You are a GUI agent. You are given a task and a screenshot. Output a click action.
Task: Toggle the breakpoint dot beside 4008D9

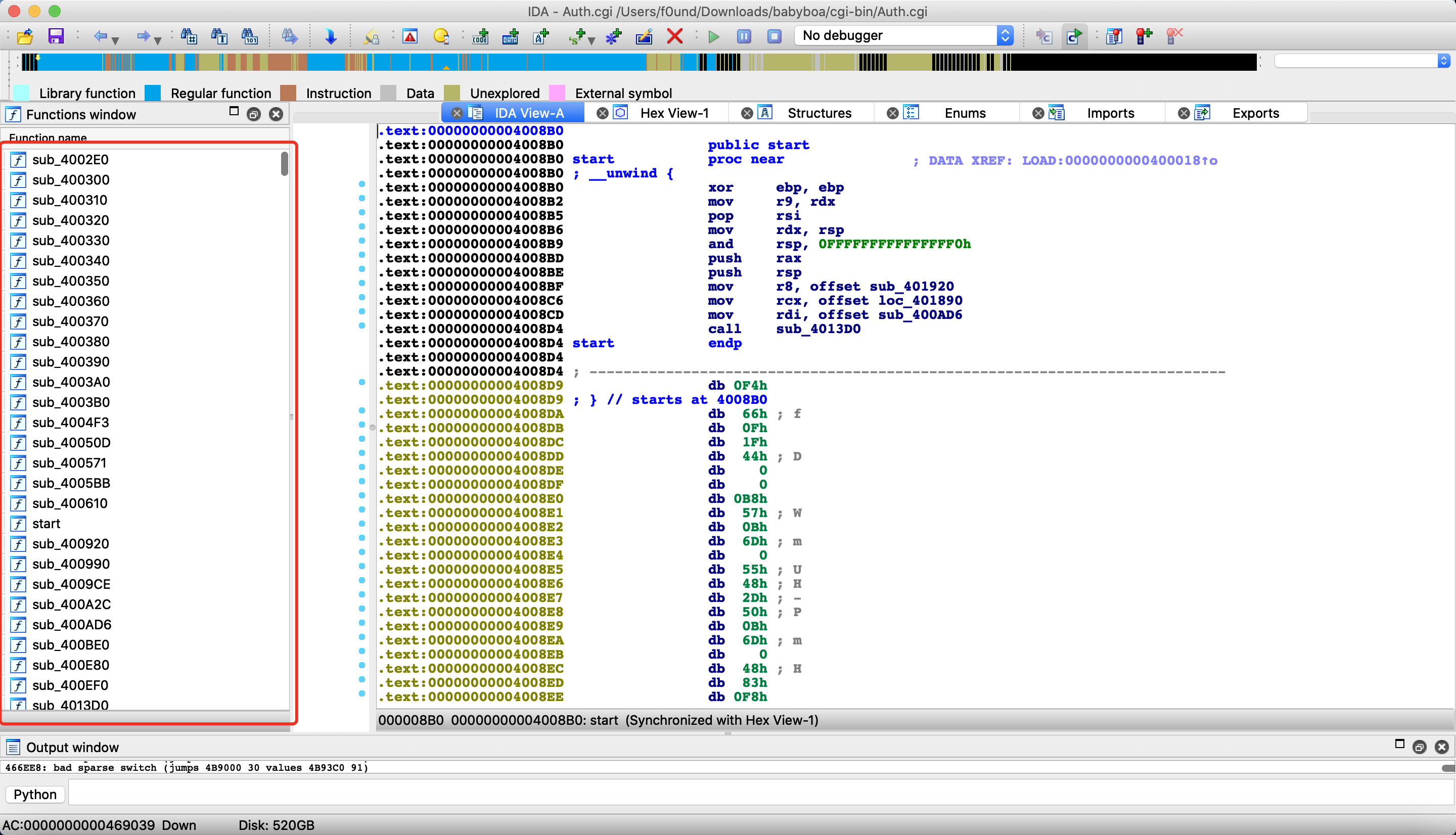coord(362,382)
